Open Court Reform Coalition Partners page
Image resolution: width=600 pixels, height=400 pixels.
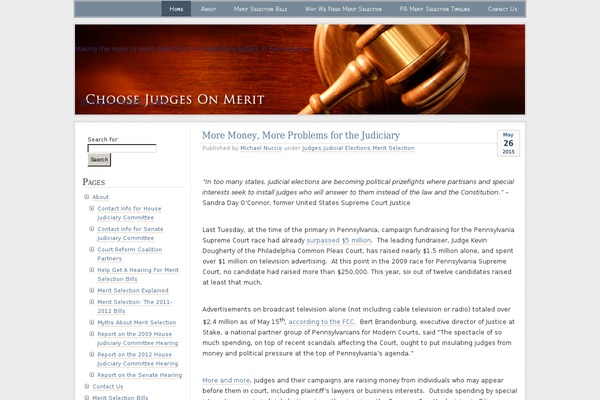click(130, 254)
